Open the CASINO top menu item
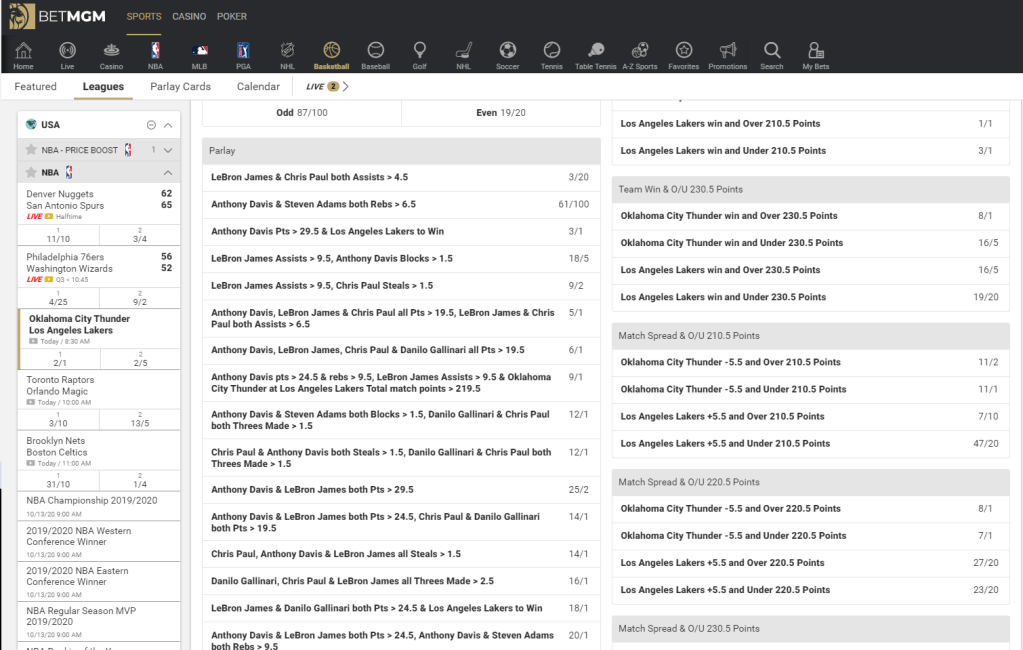 pyautogui.click(x=189, y=16)
